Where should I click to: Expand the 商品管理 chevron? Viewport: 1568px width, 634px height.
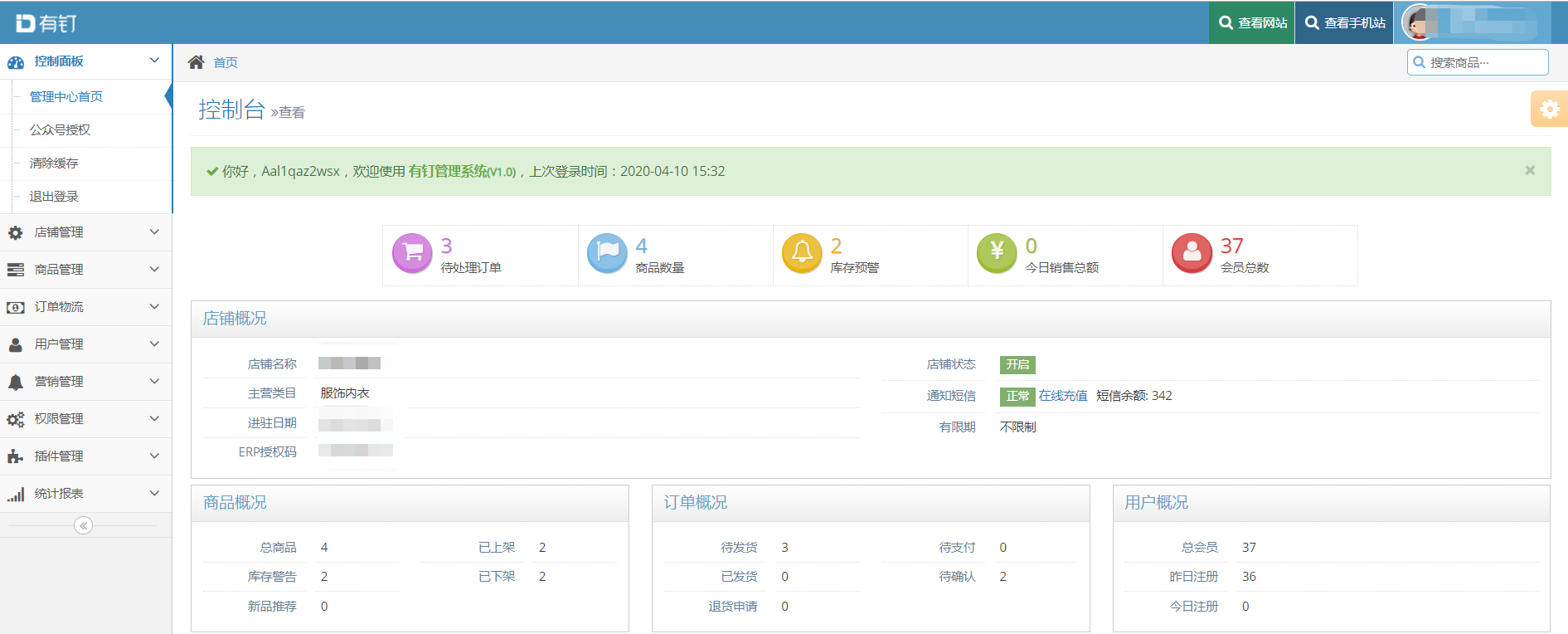(154, 269)
